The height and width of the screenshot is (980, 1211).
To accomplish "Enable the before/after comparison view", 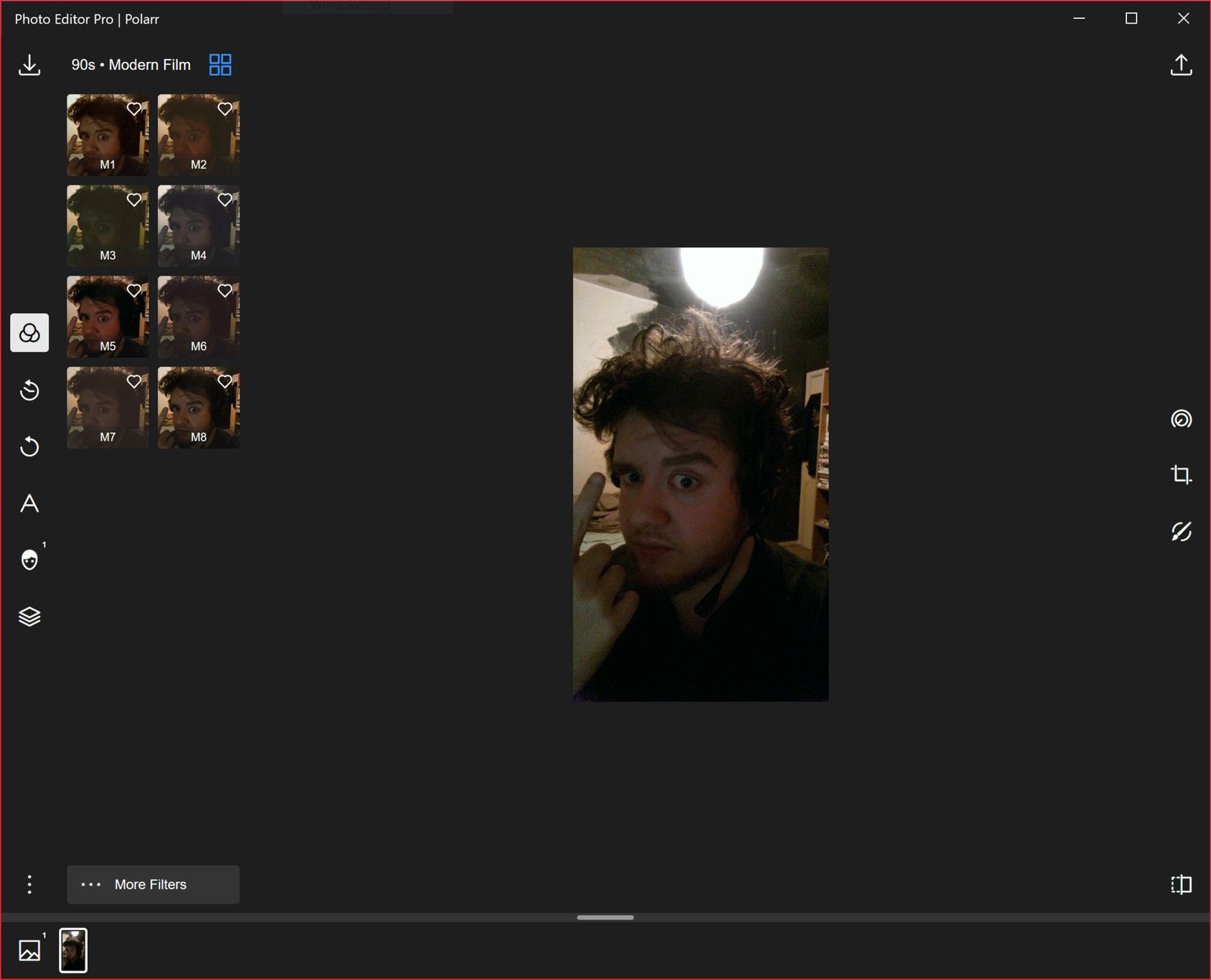I will 1181,884.
